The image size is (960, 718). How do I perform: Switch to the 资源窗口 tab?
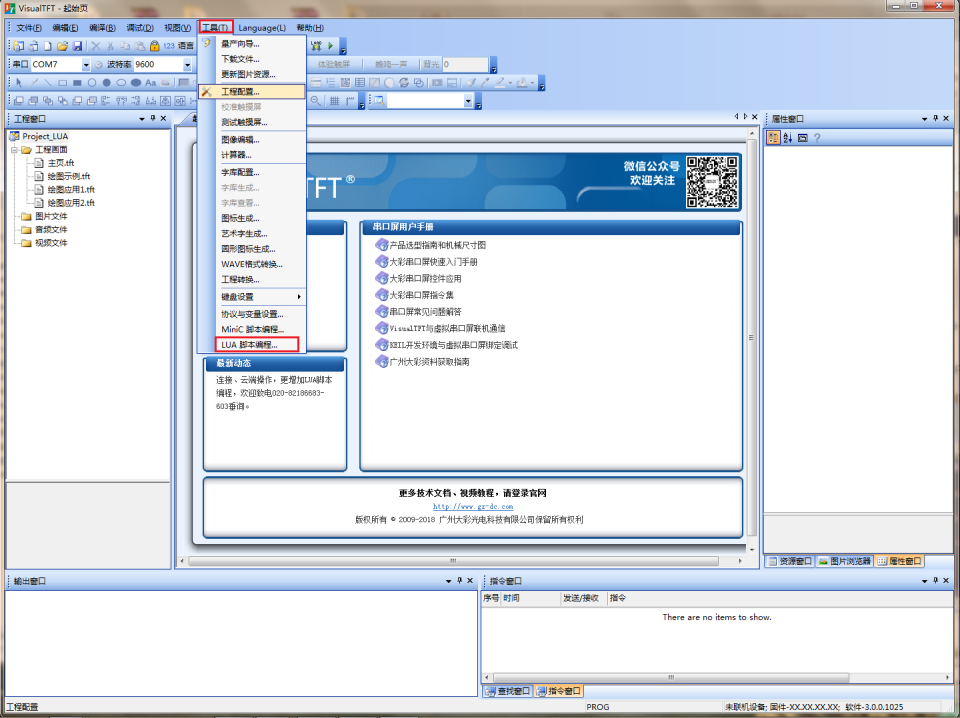[x=790, y=561]
